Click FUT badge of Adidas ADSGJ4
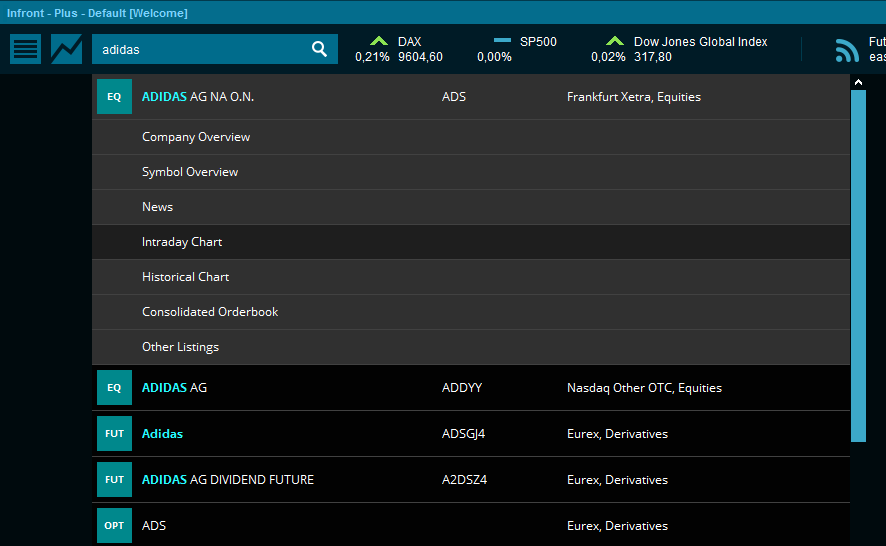The height and width of the screenshot is (546, 886). (x=114, y=434)
